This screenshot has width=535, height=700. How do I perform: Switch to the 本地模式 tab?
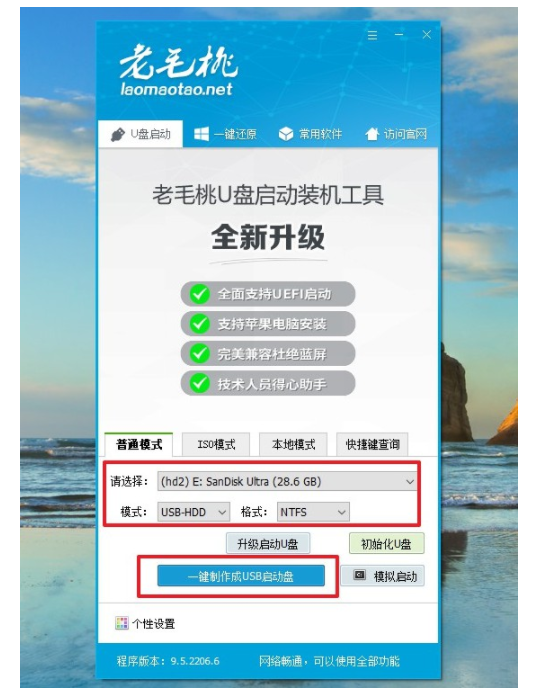click(x=293, y=445)
